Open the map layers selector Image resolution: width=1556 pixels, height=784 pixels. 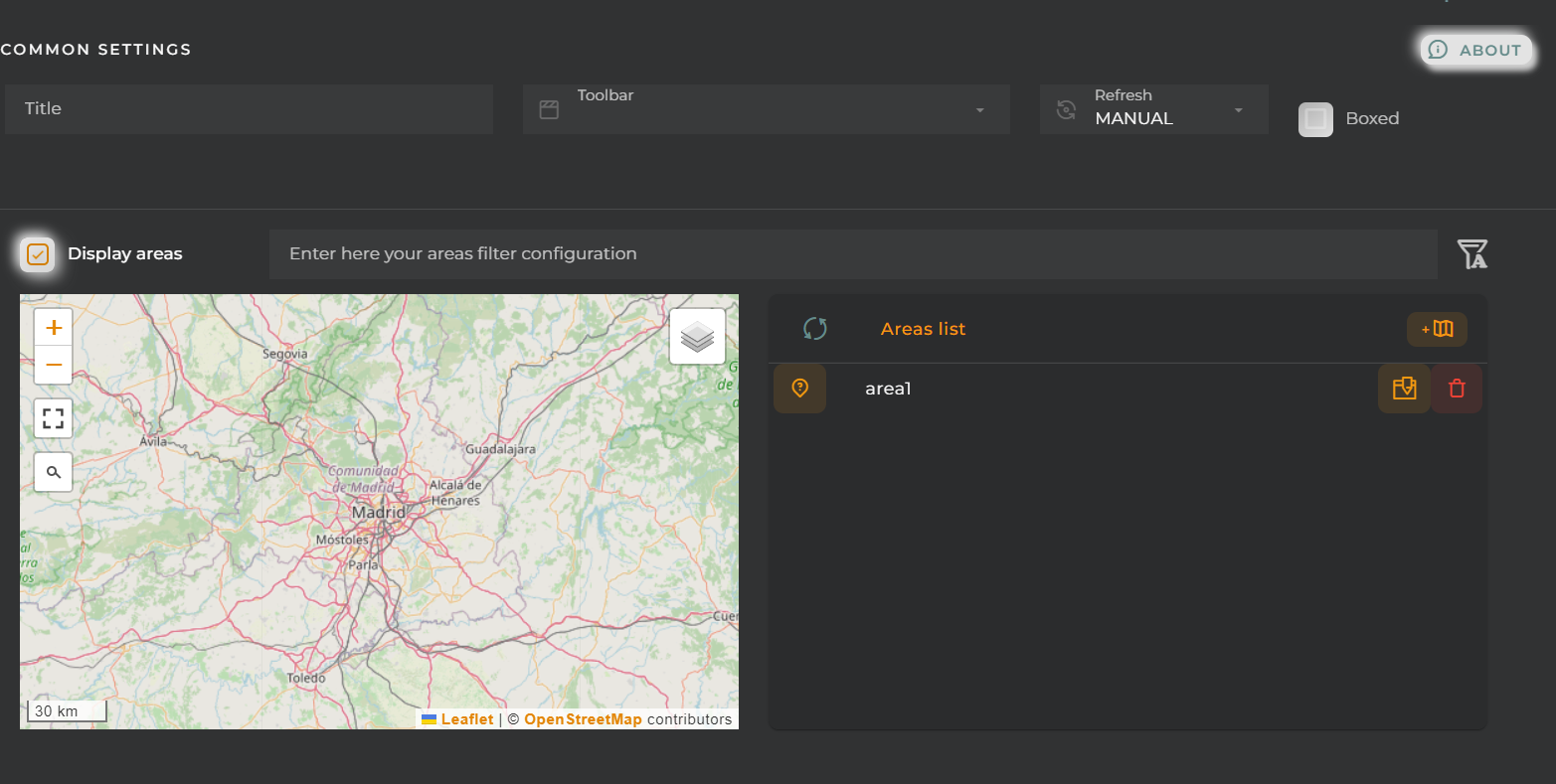[x=697, y=337]
